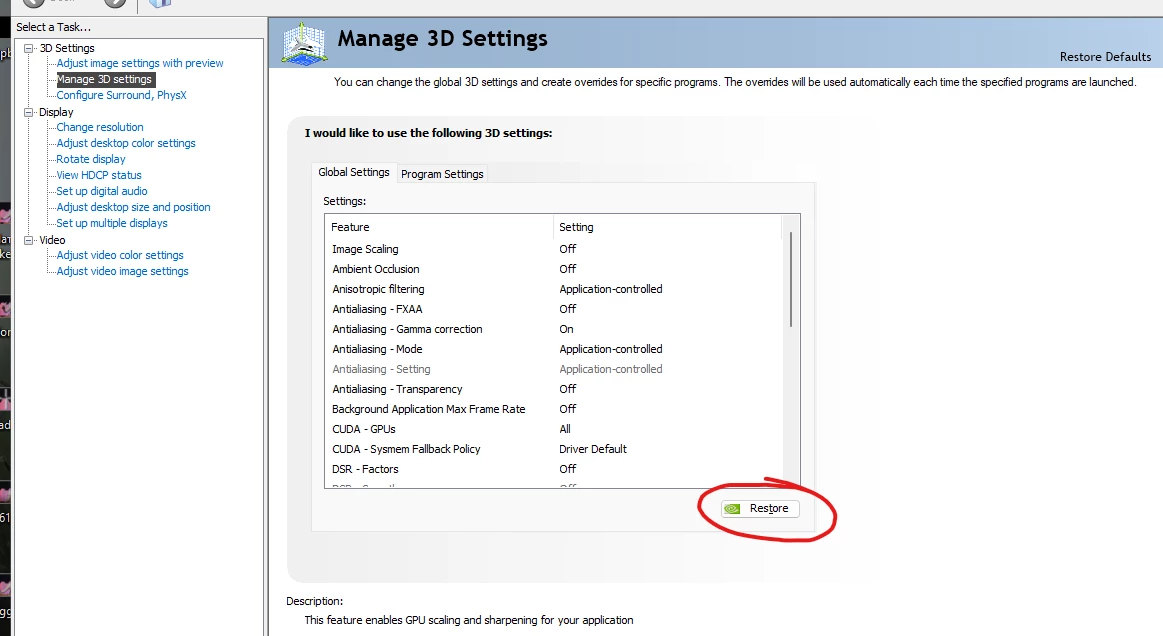The width and height of the screenshot is (1163, 636).
Task: Open Set up multiple displays
Action: [111, 223]
